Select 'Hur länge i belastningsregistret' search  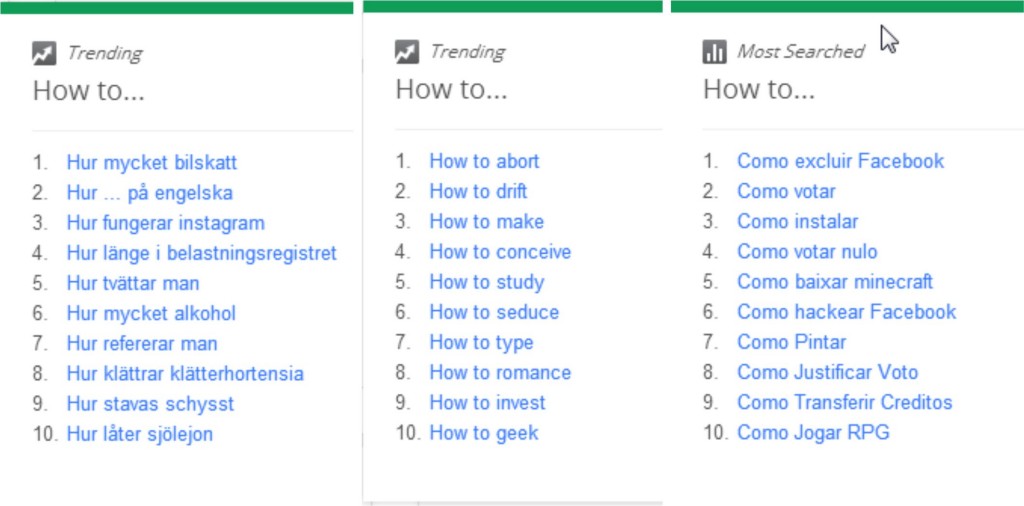click(202, 253)
